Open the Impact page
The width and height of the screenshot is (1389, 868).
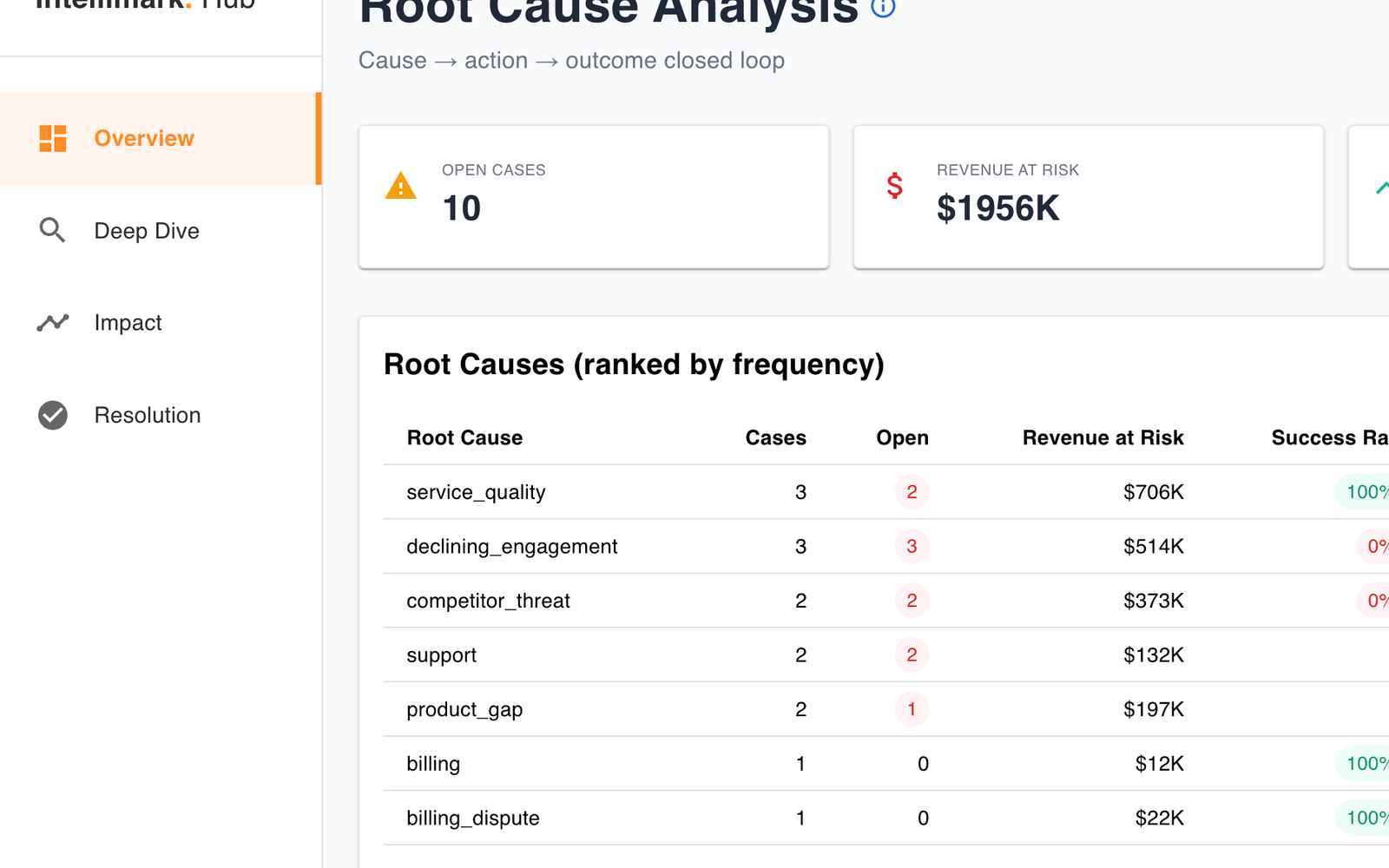tap(161, 323)
